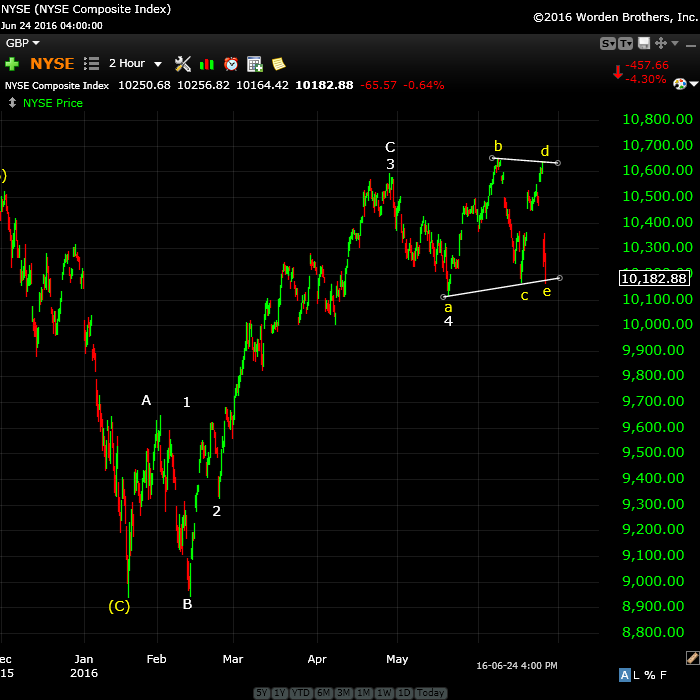
Task: Open the wrench and screwdriver chart settings tool
Action: (x=183, y=64)
